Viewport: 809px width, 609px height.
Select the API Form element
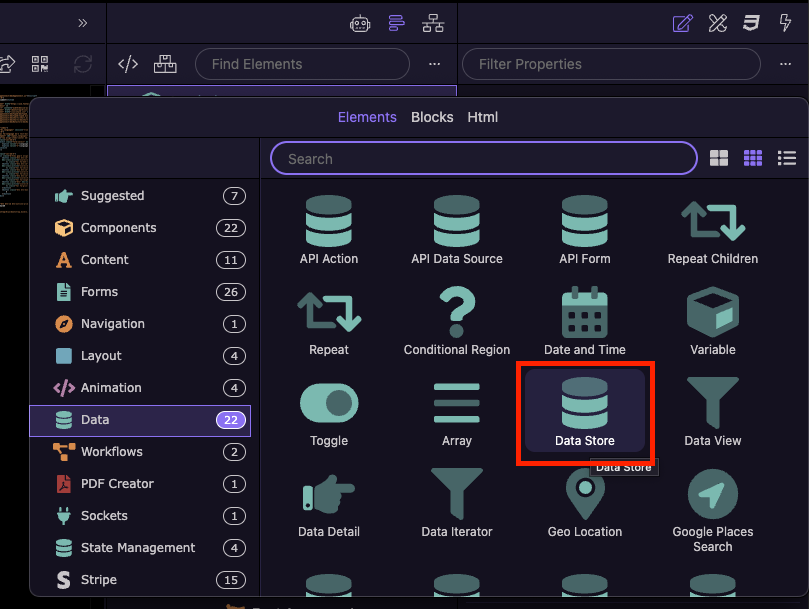pos(585,230)
